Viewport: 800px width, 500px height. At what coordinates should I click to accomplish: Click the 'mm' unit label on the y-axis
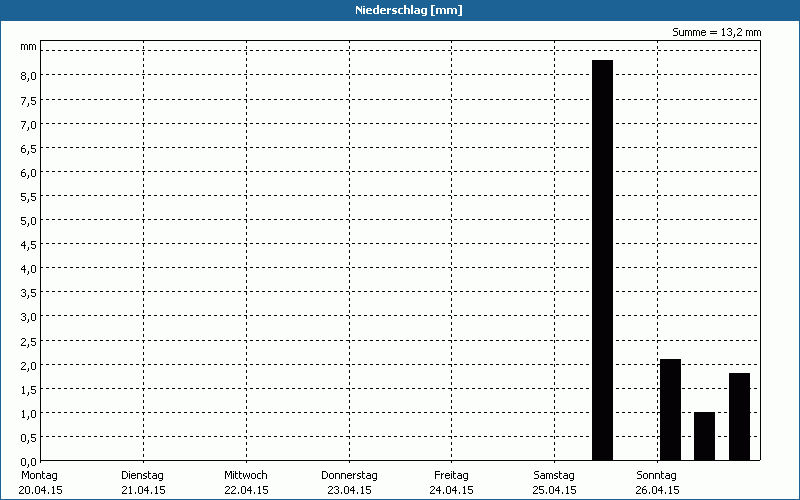pyautogui.click(x=29, y=47)
